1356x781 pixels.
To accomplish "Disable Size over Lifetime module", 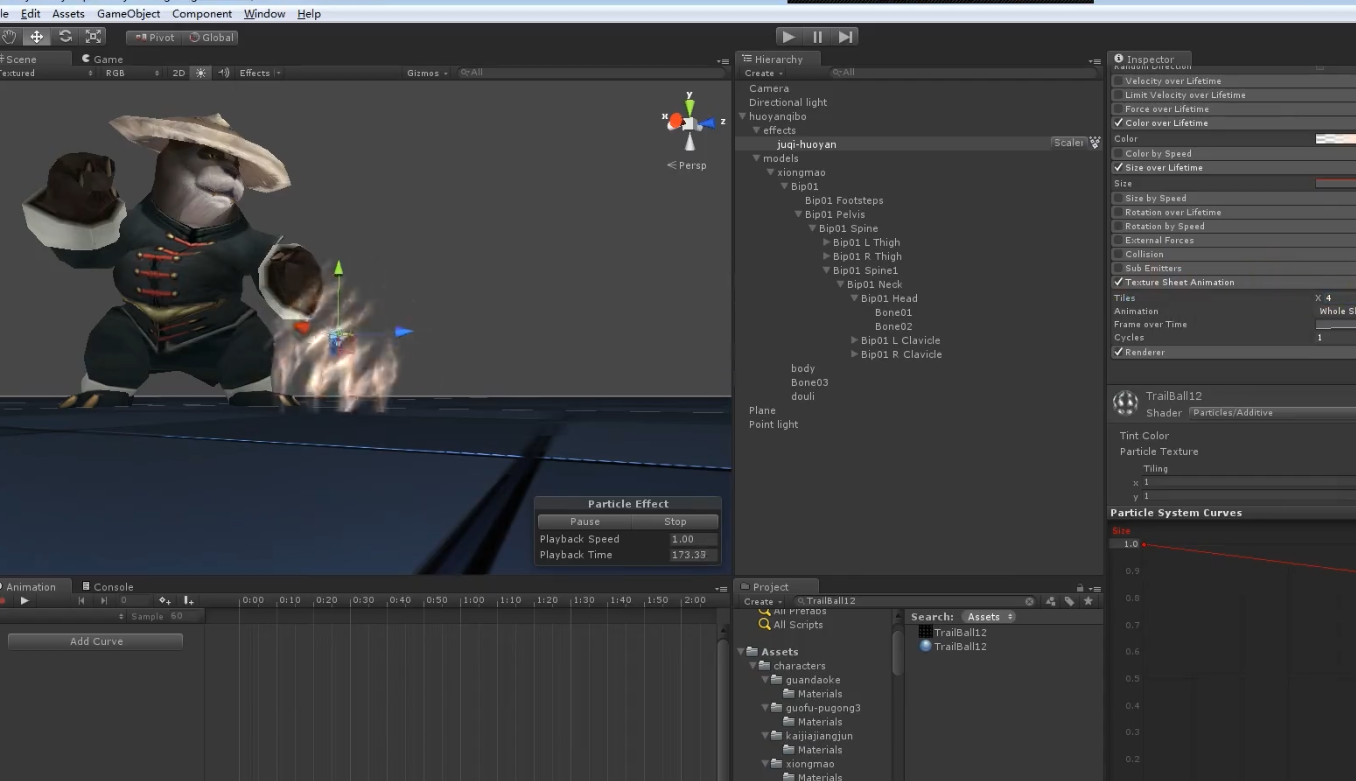I will click(1118, 168).
